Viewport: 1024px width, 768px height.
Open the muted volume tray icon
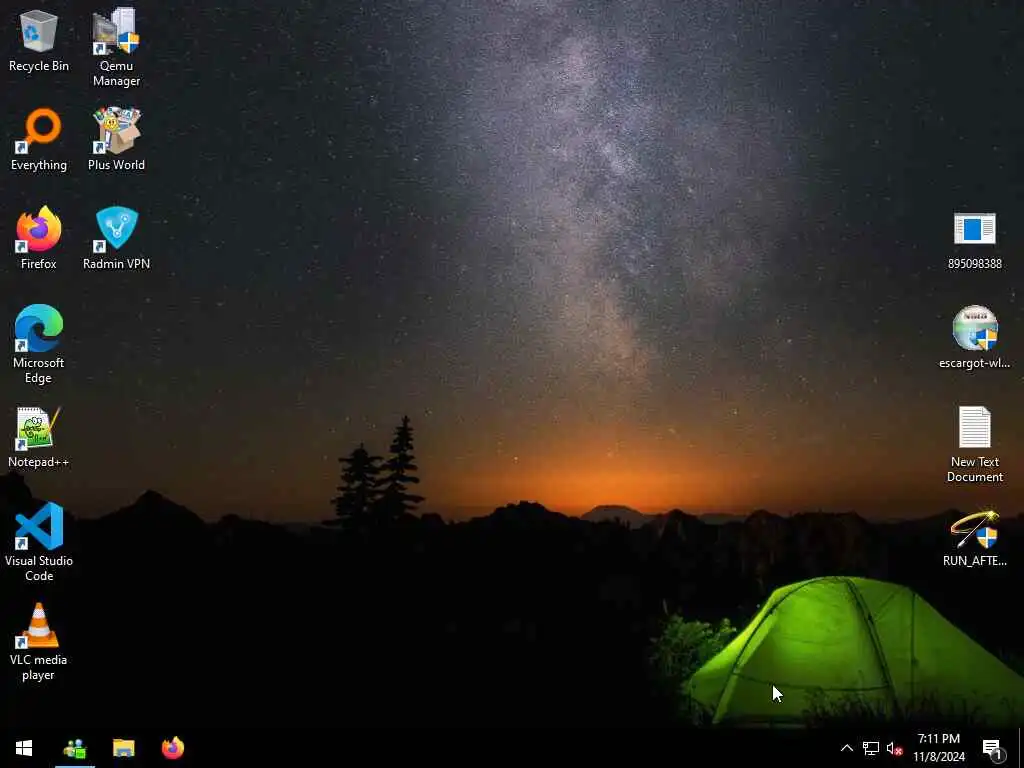[x=894, y=748]
